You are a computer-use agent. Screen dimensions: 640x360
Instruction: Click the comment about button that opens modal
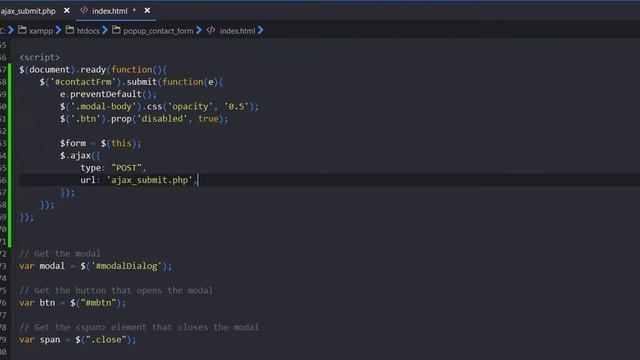(116, 291)
